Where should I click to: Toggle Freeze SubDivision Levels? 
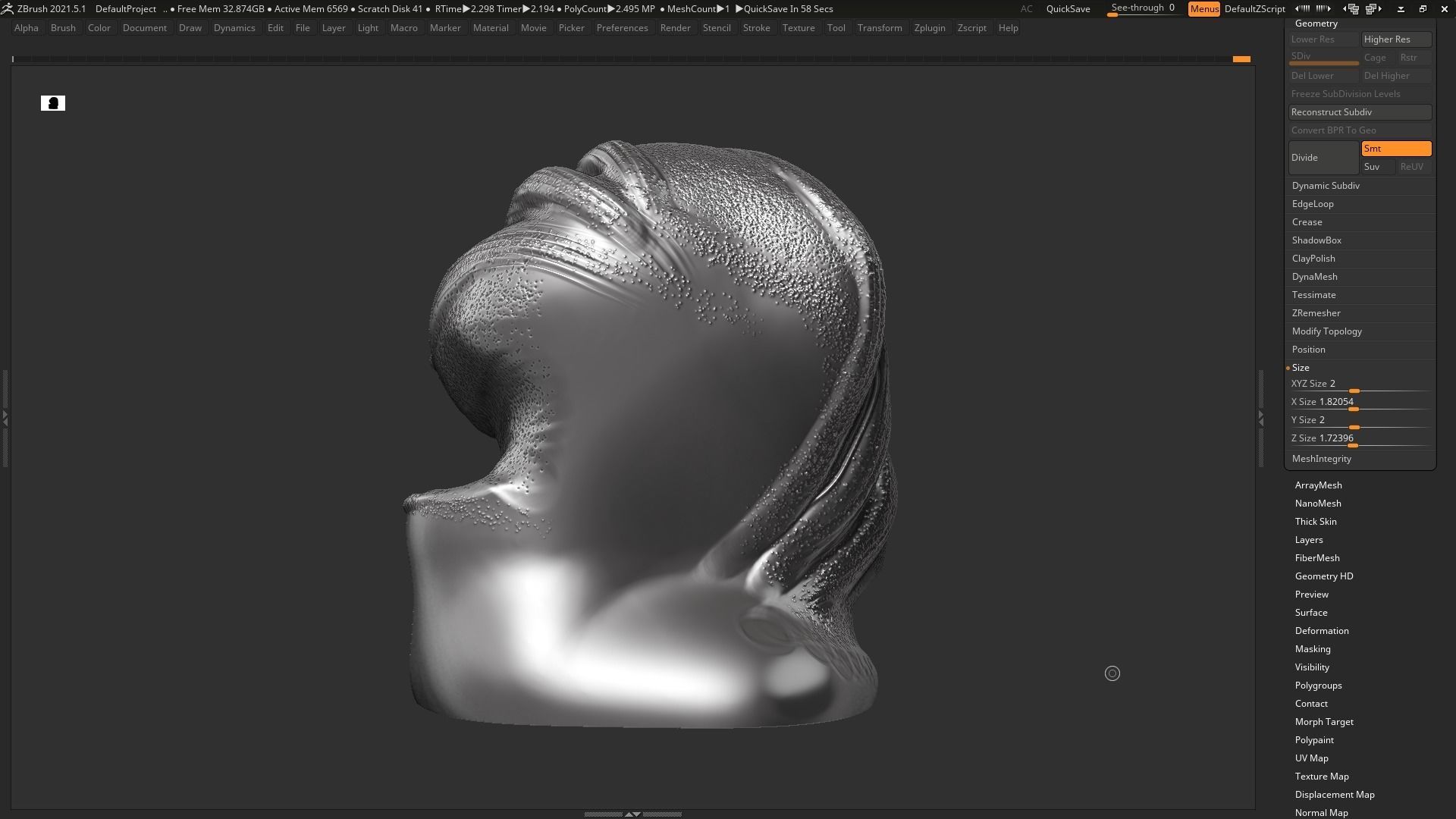1360,94
